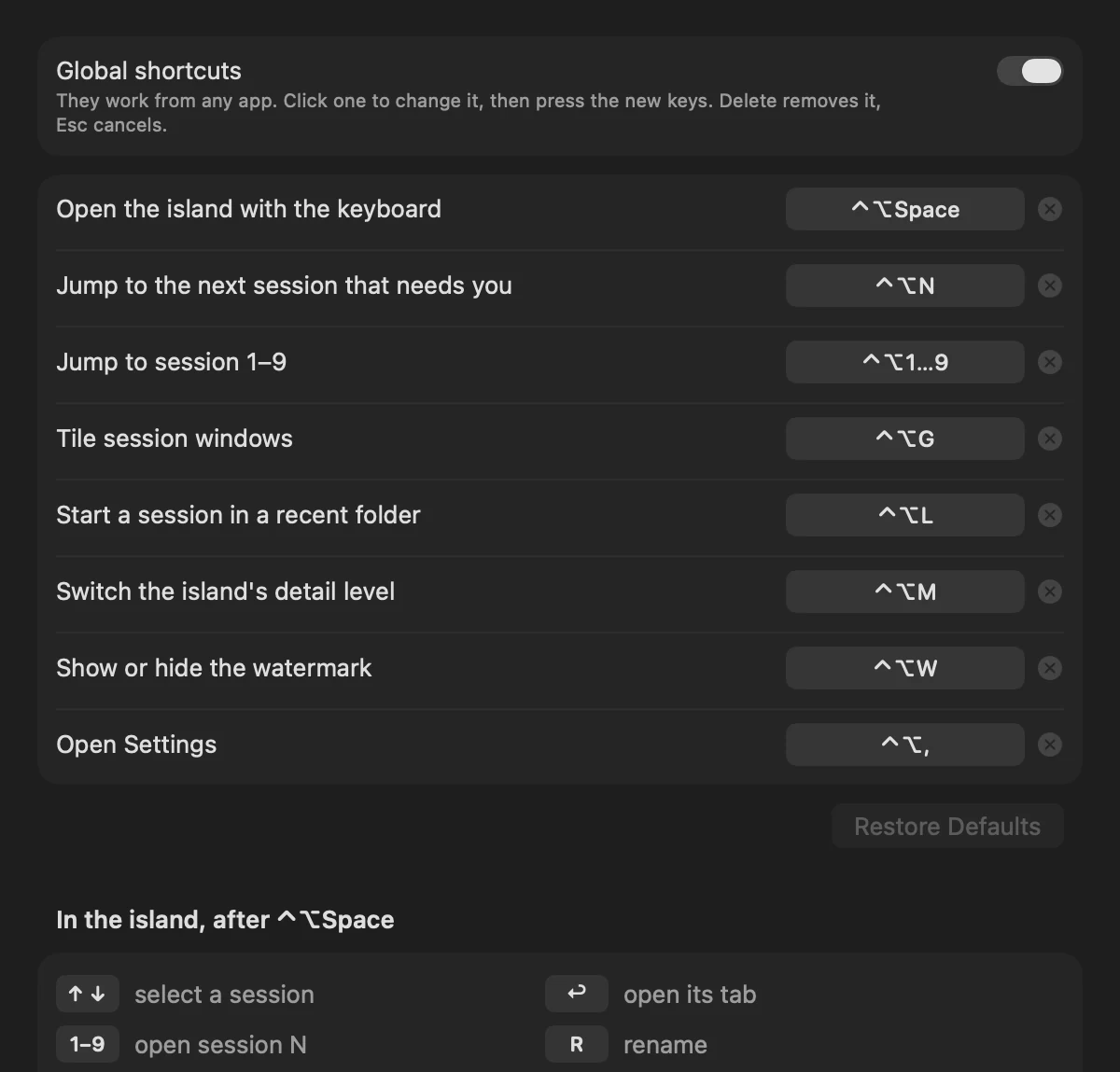1120x1072 pixels.
Task: Click the 'open its tab' hint text
Action: click(x=690, y=995)
